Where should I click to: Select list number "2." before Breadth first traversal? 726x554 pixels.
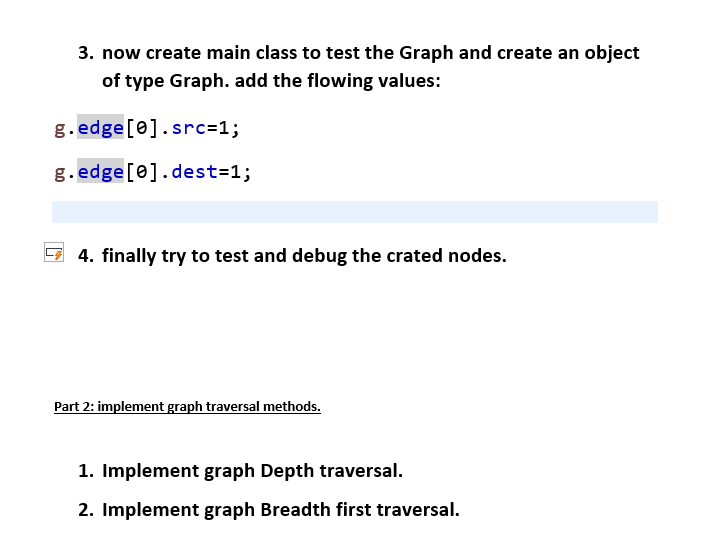click(x=86, y=510)
